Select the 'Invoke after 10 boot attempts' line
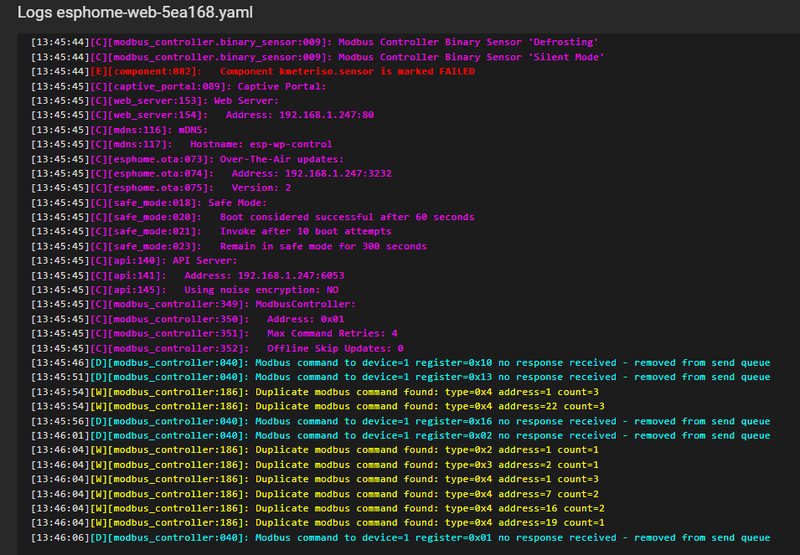800x555 pixels. (228, 232)
